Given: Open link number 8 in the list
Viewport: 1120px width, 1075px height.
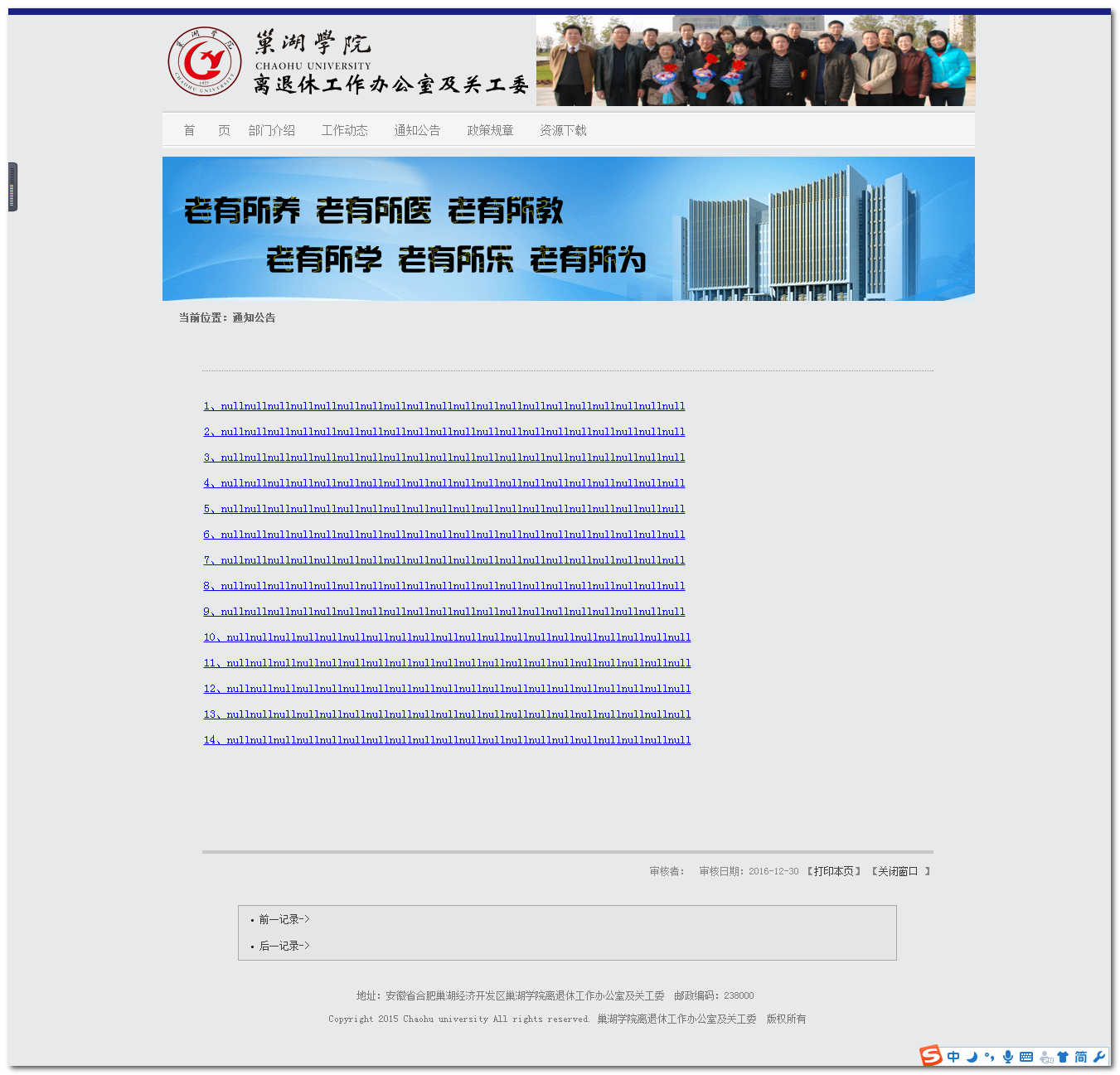Looking at the screenshot, I should click(444, 586).
